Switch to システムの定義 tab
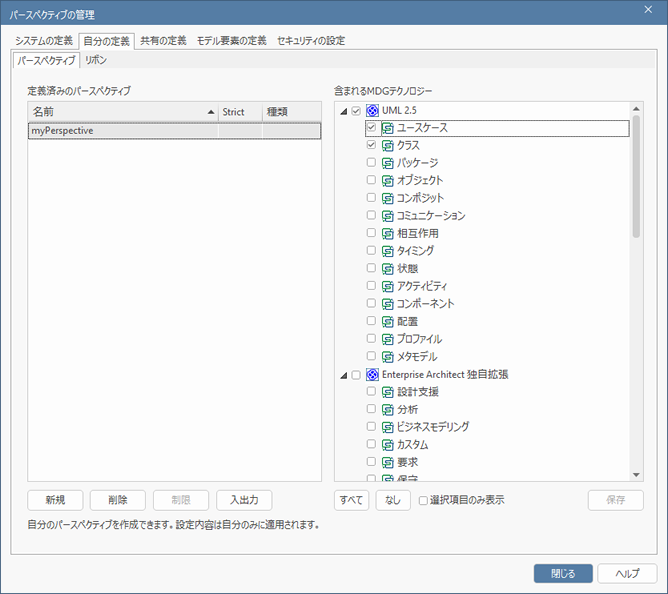668x594 pixels. (44, 41)
